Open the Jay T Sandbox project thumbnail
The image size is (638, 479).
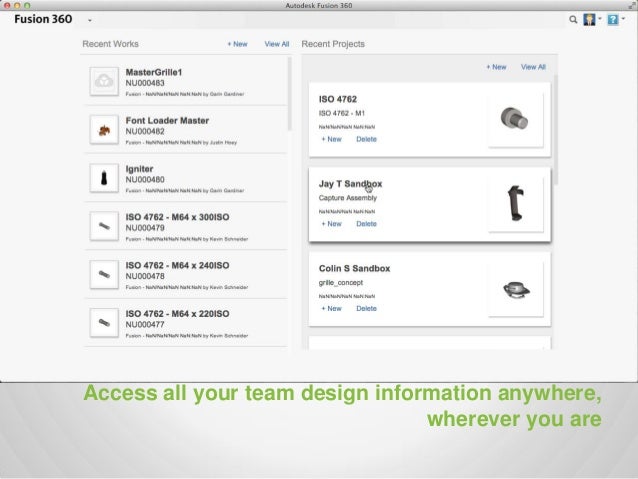[515, 203]
